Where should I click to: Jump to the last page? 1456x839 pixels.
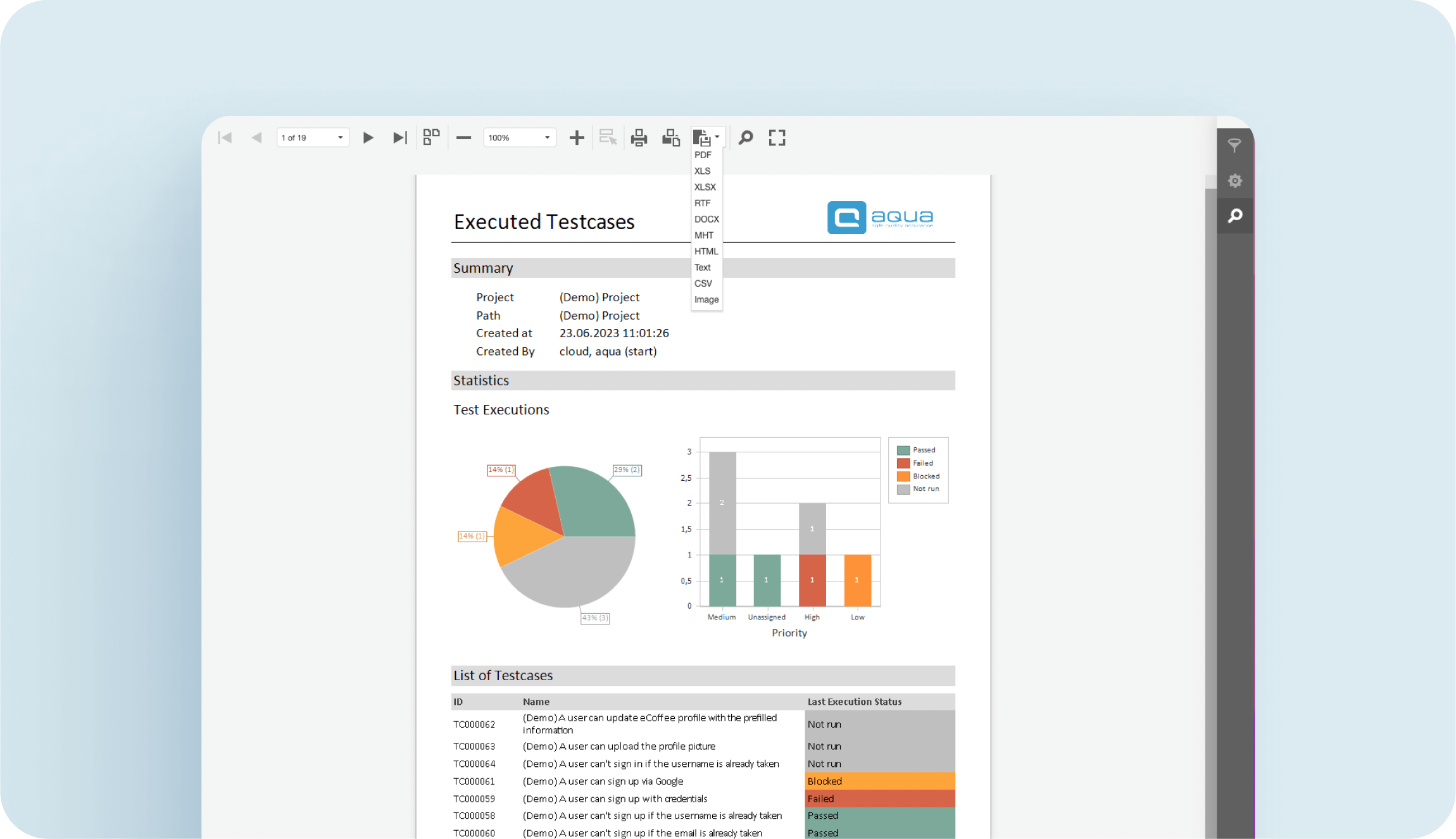(x=399, y=137)
